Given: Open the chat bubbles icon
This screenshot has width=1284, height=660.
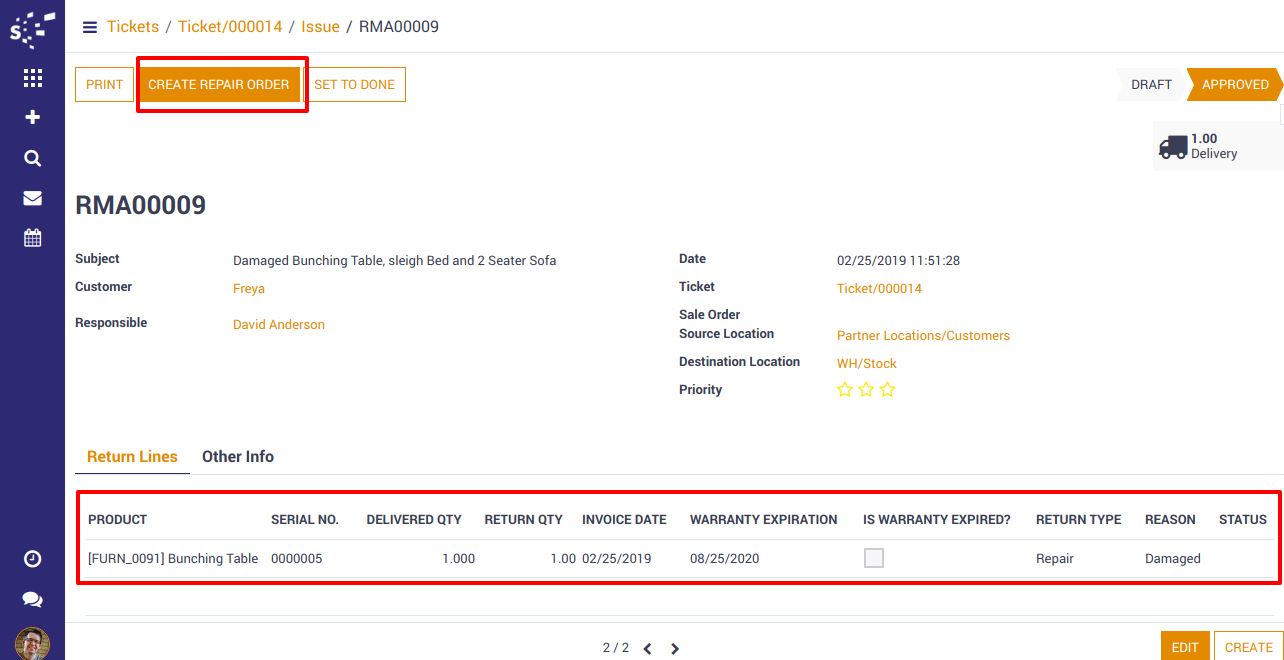Looking at the screenshot, I should [x=32, y=599].
